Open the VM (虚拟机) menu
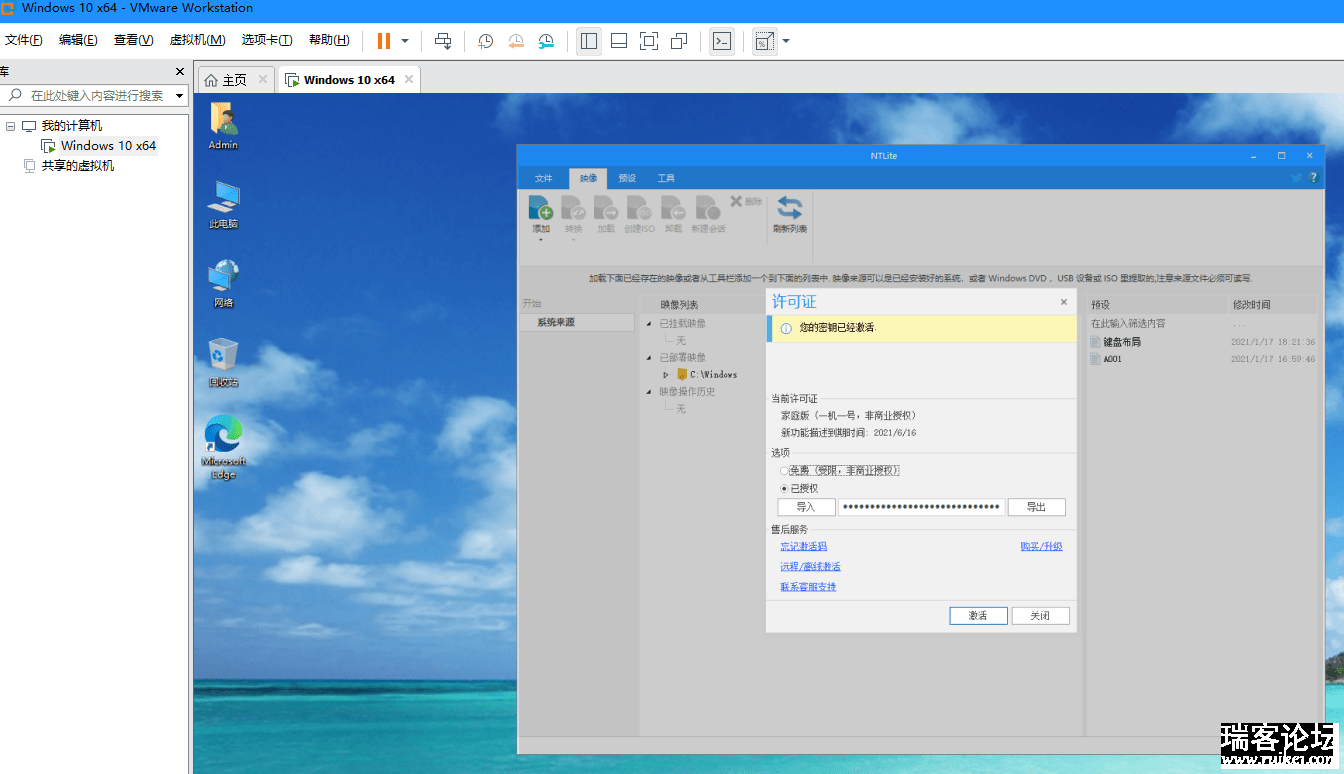1344x774 pixels. [x=197, y=40]
